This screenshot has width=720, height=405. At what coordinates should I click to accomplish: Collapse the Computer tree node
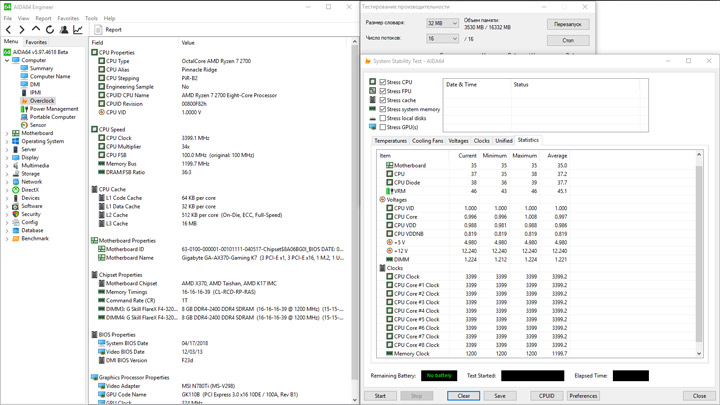(x=7, y=60)
